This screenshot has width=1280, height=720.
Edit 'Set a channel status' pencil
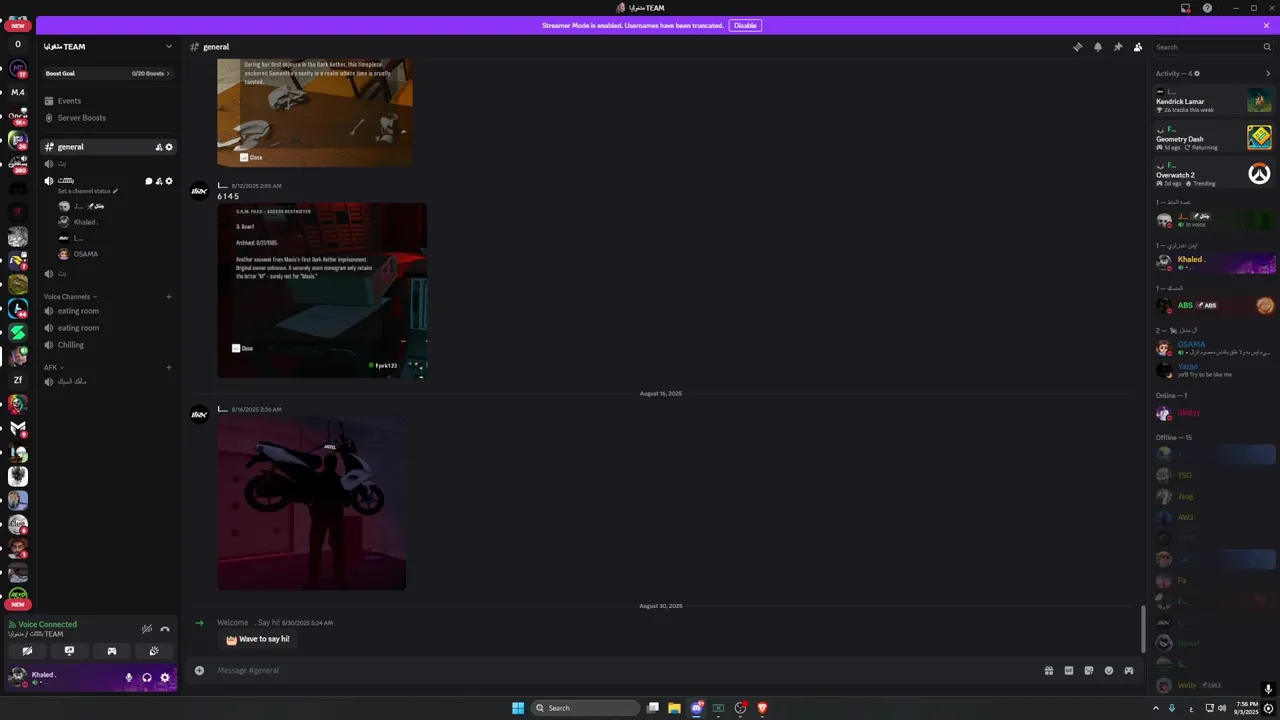(x=115, y=191)
